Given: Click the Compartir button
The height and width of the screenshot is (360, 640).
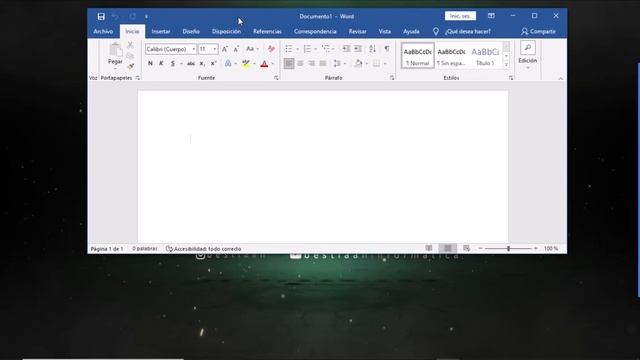Looking at the screenshot, I should 538,31.
